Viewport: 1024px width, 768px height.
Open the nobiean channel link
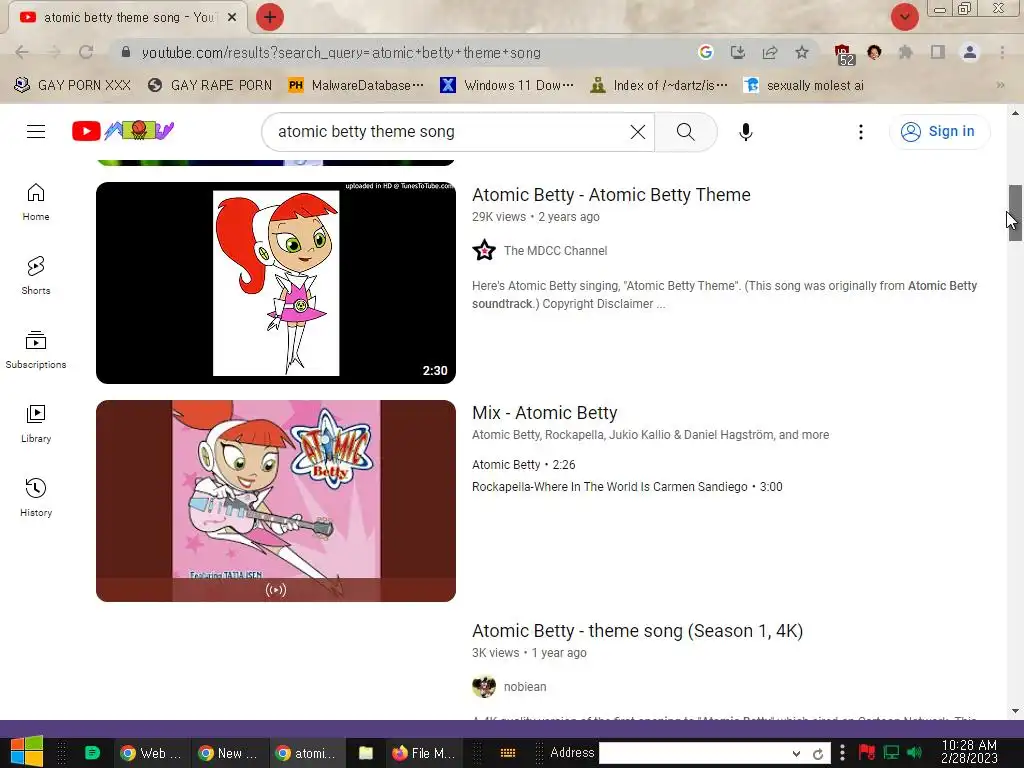pyautogui.click(x=525, y=687)
